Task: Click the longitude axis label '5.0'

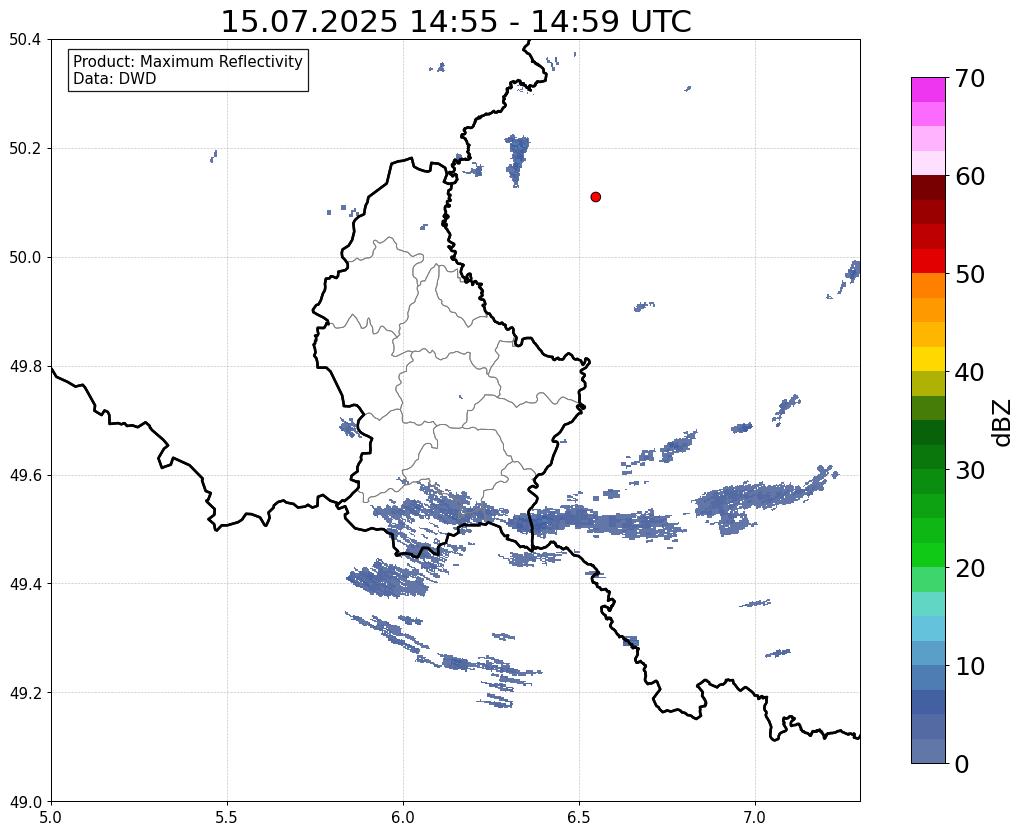Action: pos(51,817)
